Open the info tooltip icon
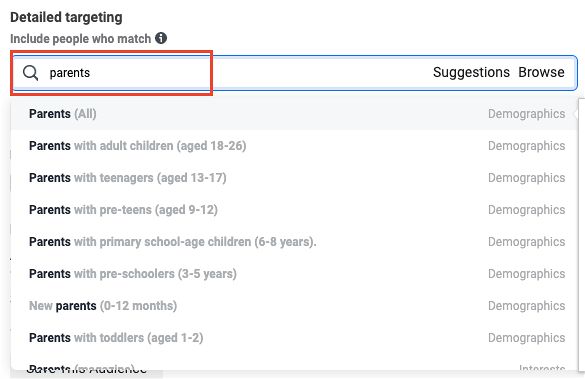 pos(161,38)
